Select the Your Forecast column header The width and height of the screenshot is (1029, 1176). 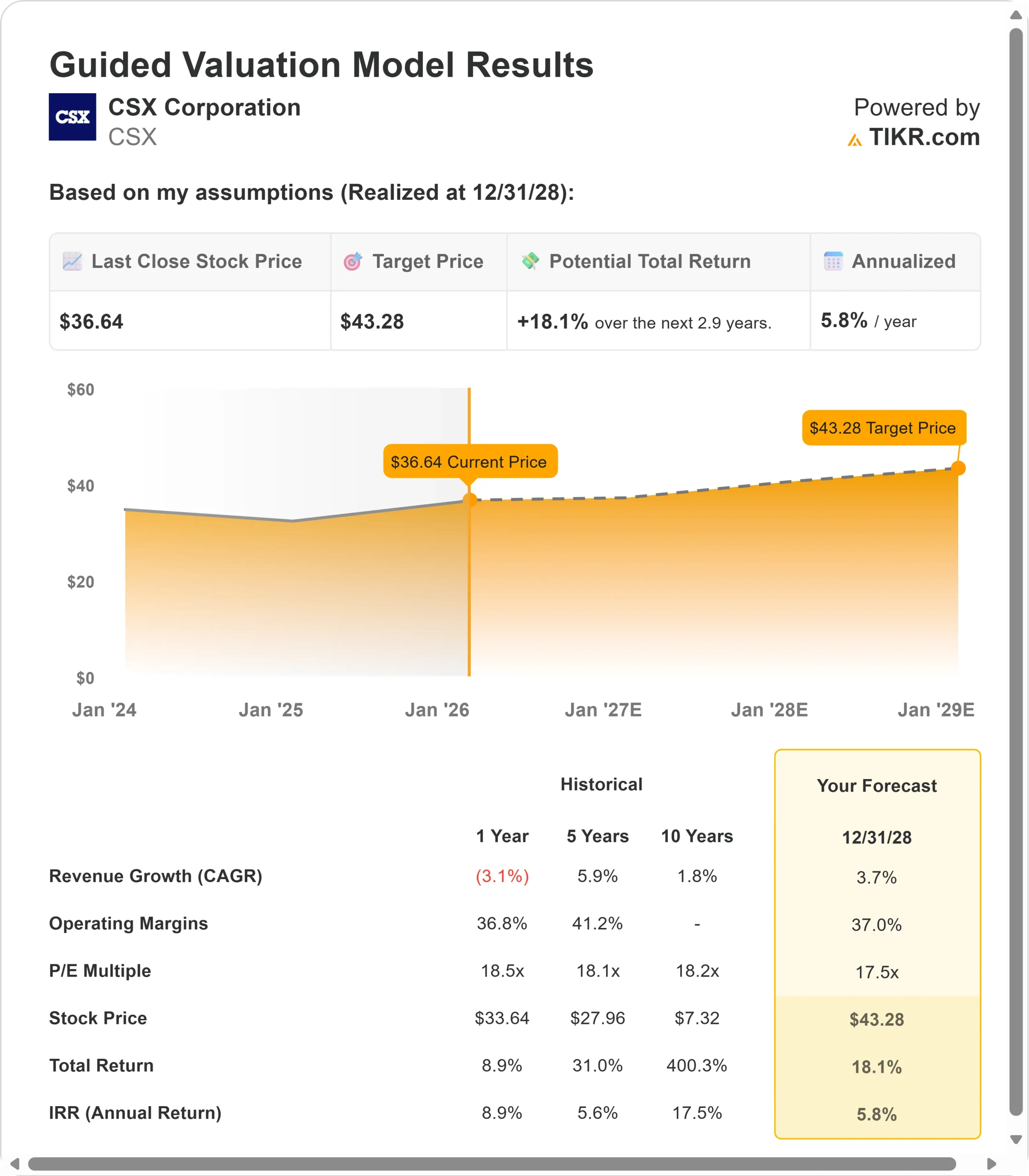876,785
